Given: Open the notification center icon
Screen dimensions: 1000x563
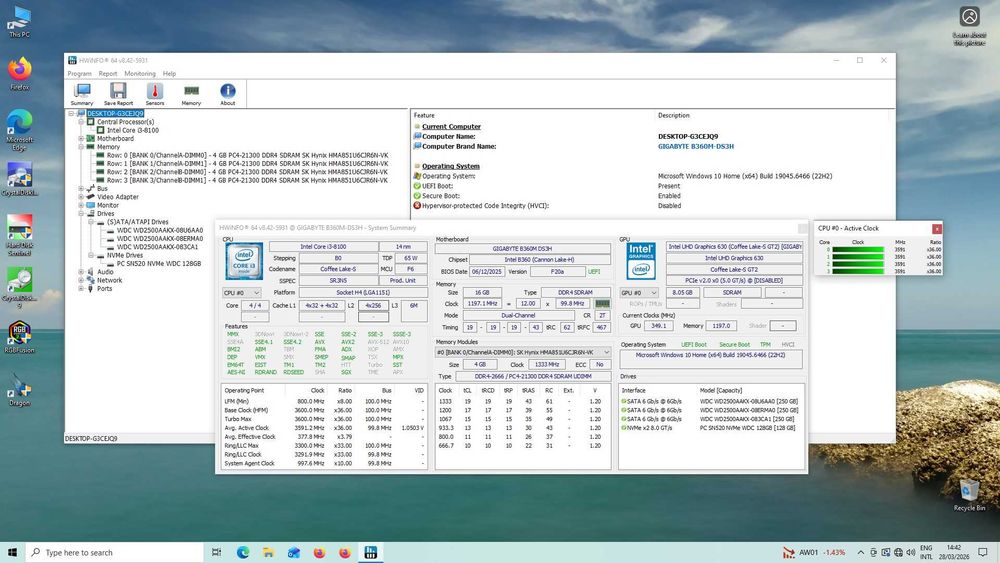Looking at the screenshot, I should (x=983, y=552).
